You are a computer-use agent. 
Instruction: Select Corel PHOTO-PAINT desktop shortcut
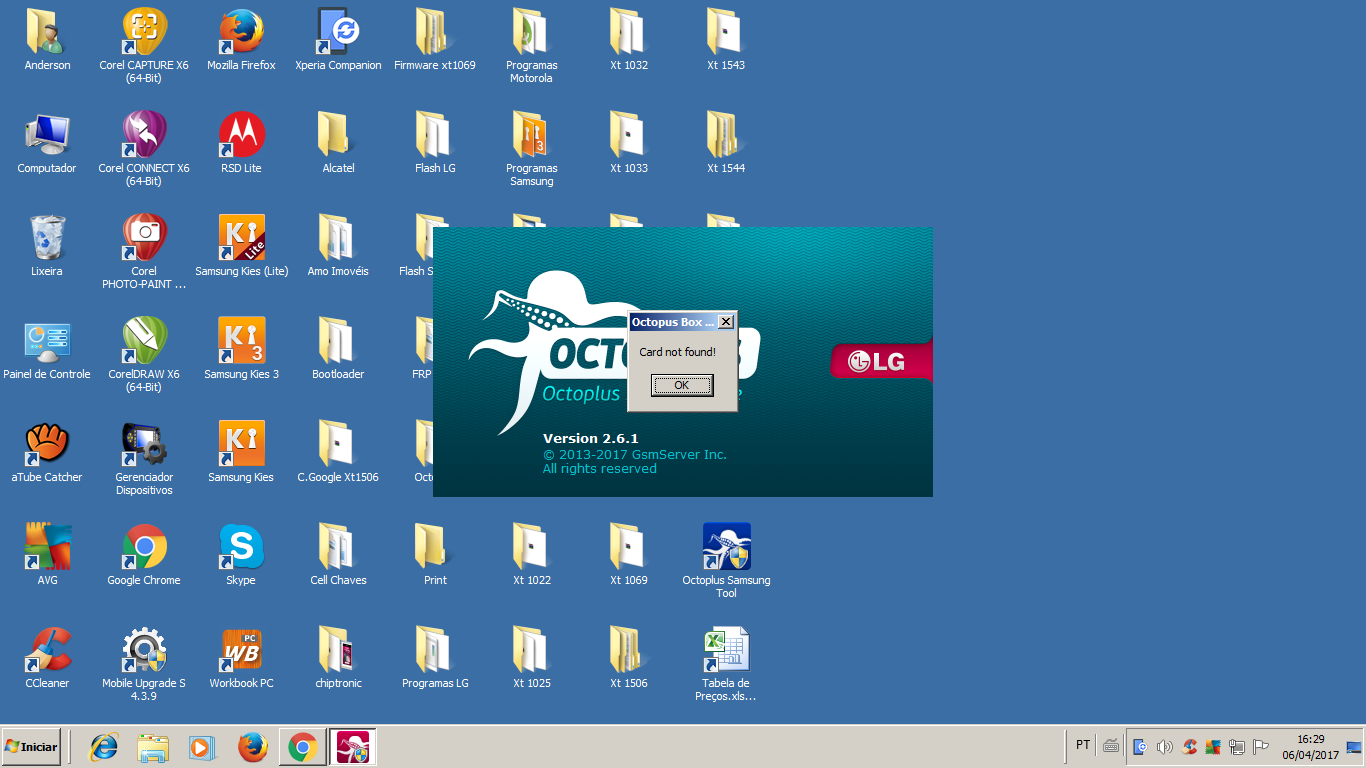pyautogui.click(x=144, y=252)
